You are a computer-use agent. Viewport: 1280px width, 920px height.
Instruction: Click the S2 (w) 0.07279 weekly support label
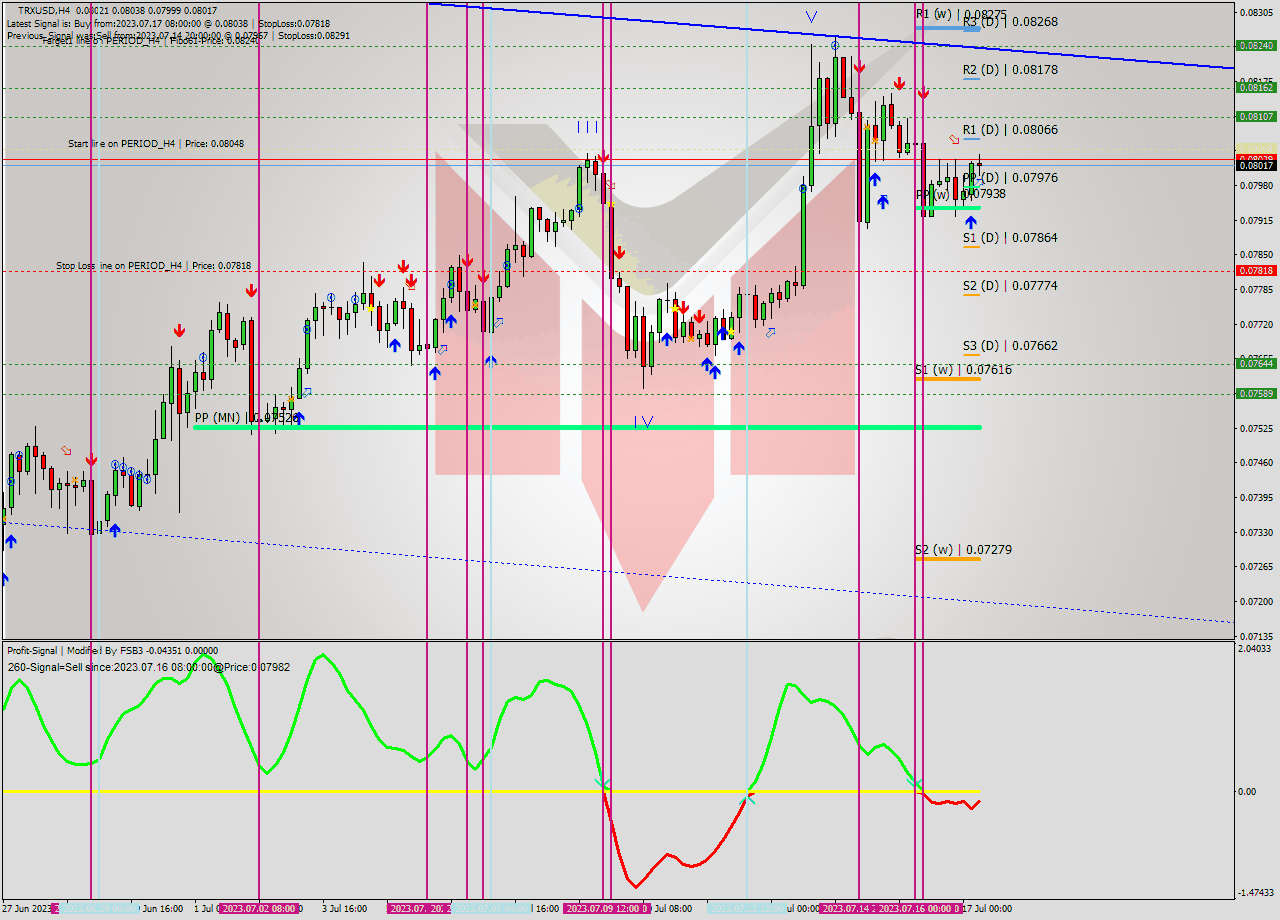point(963,550)
